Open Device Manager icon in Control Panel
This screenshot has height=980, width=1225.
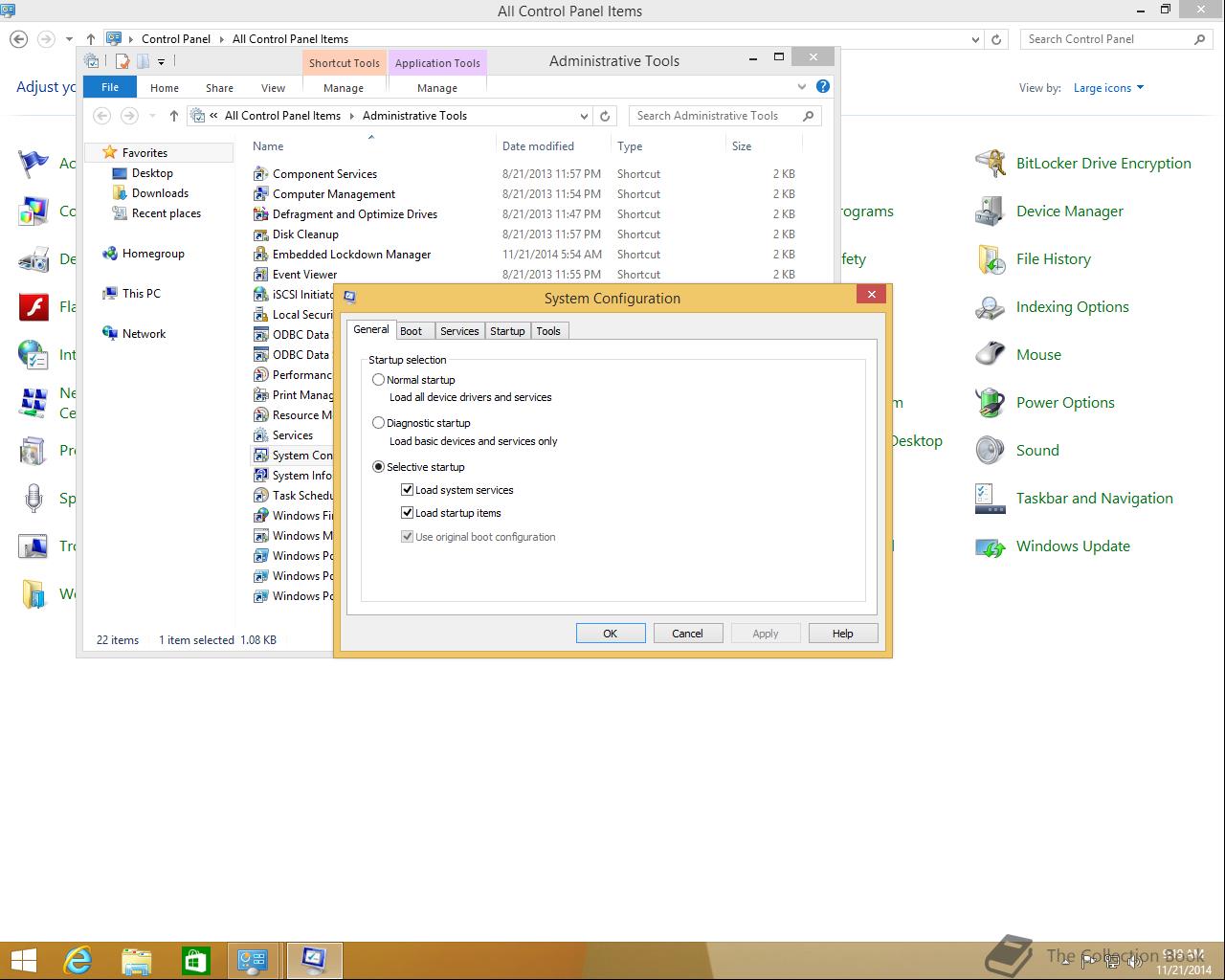tap(990, 212)
